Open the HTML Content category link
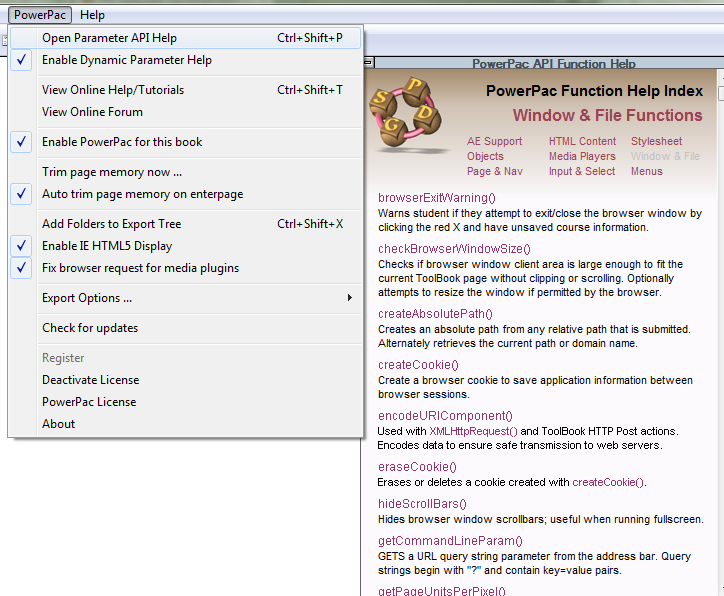 (x=582, y=141)
